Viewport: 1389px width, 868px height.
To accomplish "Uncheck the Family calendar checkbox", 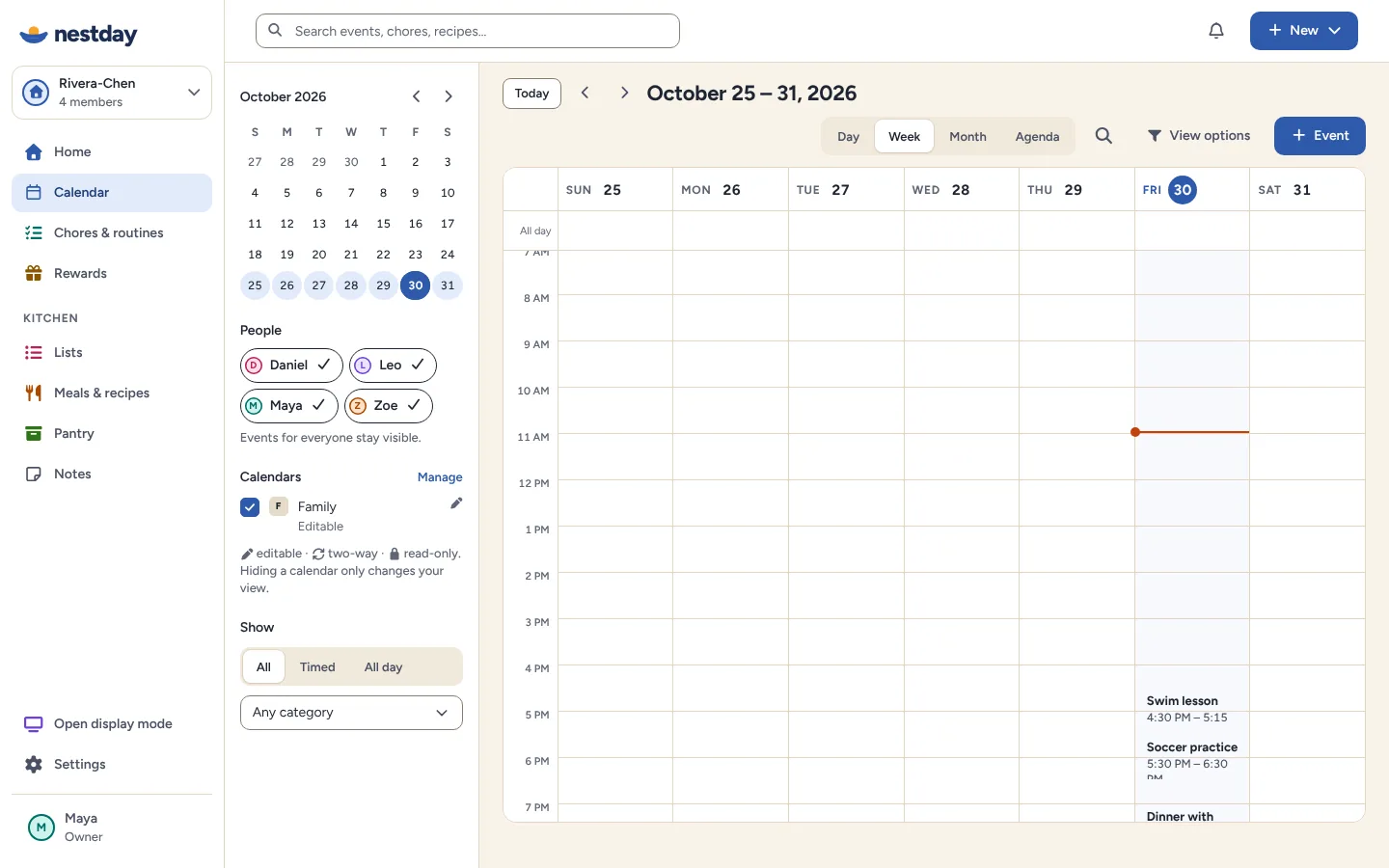I will point(250,507).
